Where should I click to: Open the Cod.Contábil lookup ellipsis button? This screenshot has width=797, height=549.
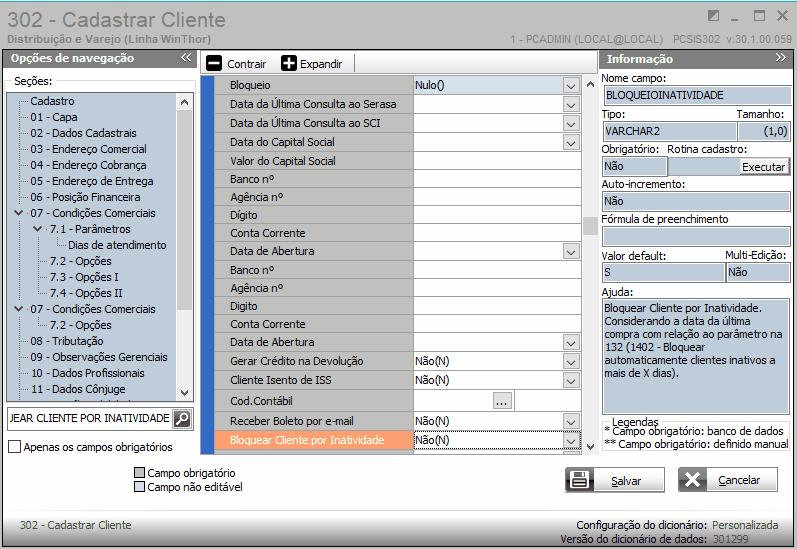[x=502, y=401]
